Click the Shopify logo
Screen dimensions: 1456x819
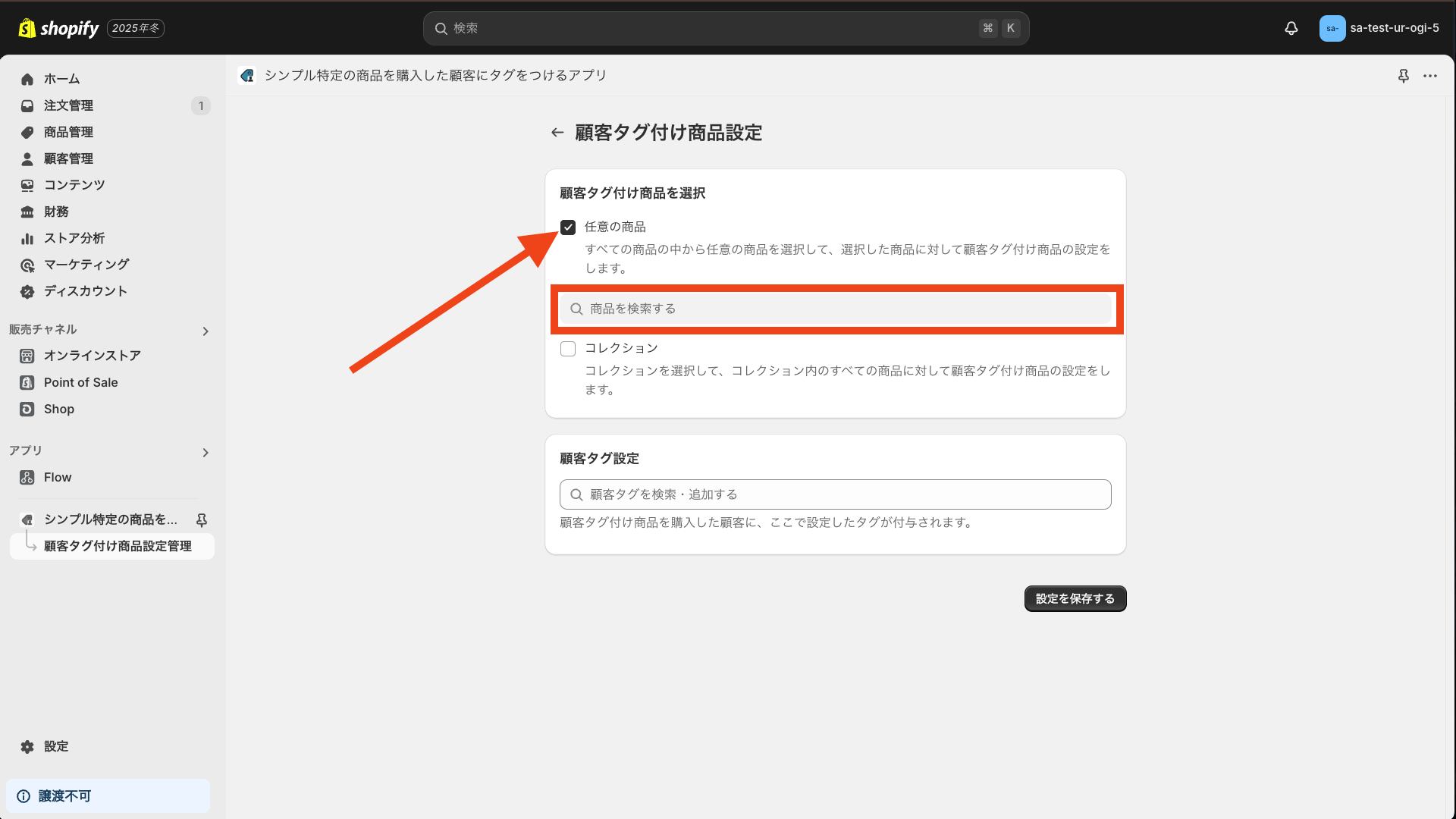click(x=58, y=28)
